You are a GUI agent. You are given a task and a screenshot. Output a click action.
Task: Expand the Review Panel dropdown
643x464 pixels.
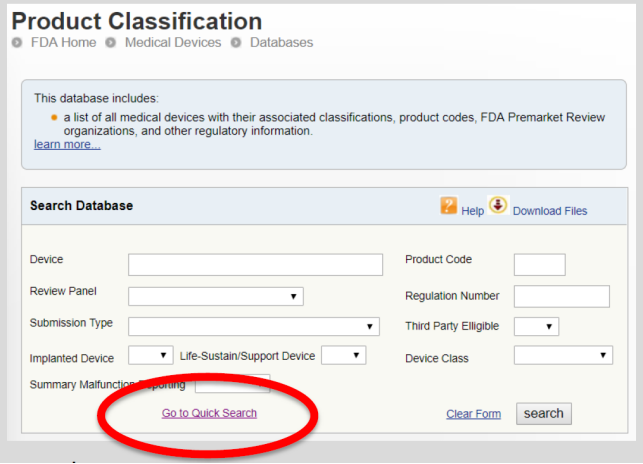216,296
